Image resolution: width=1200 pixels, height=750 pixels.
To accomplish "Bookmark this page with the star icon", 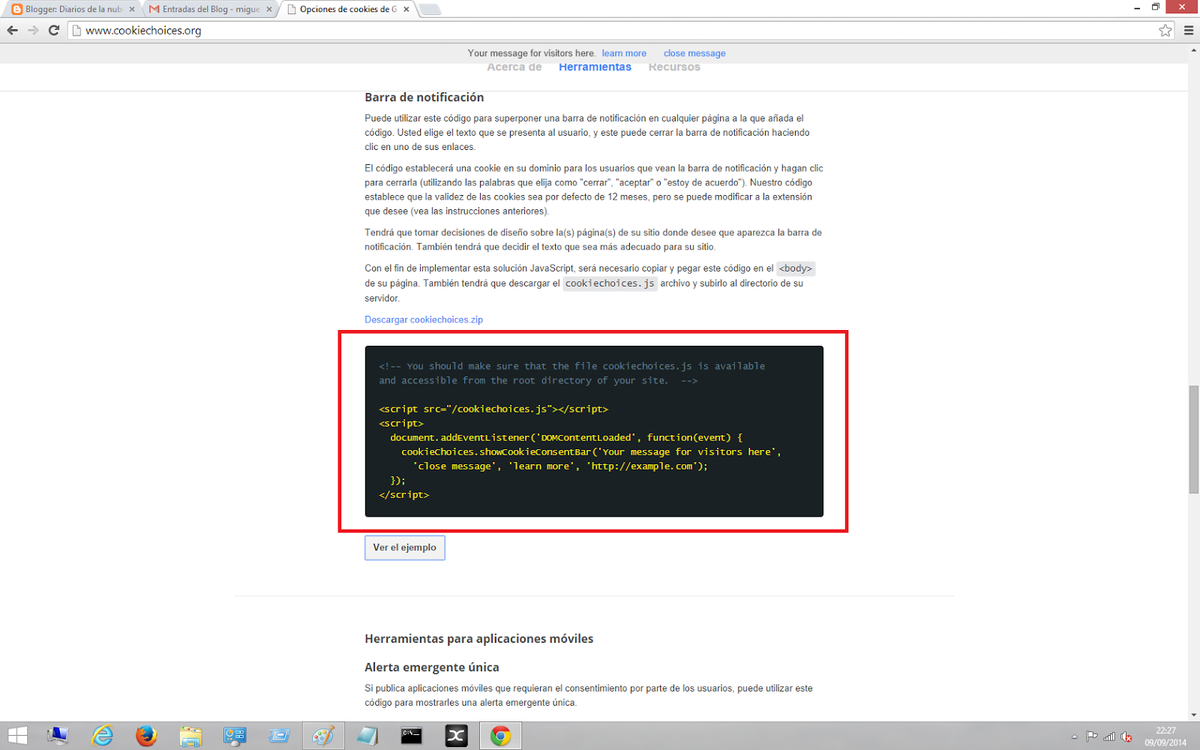I will 1165,31.
